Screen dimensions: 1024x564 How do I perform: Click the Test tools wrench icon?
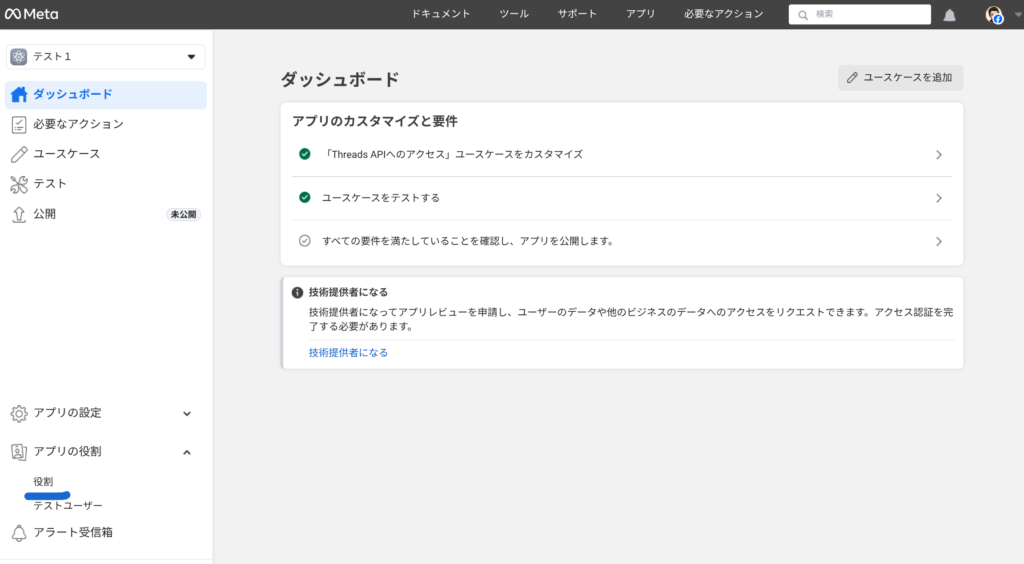tap(18, 184)
